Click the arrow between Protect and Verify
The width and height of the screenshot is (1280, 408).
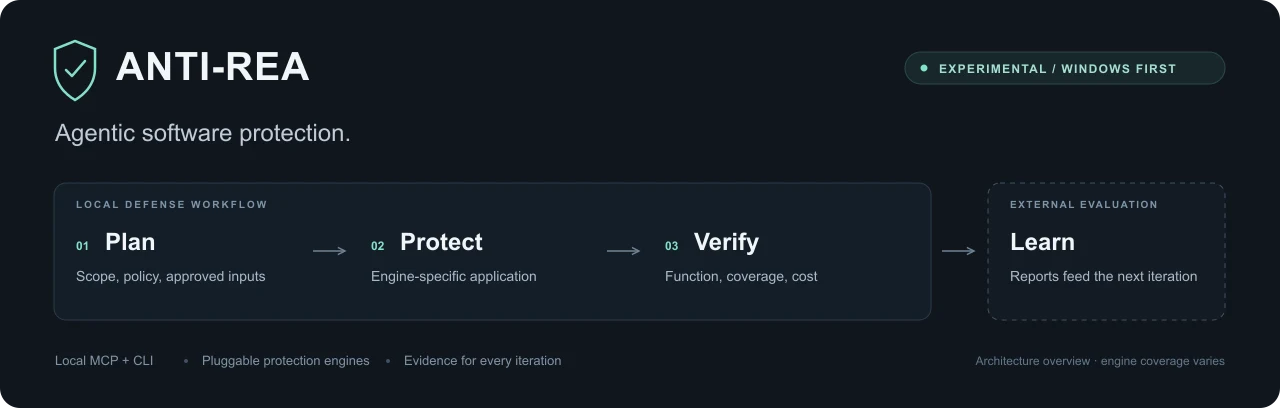tap(624, 251)
